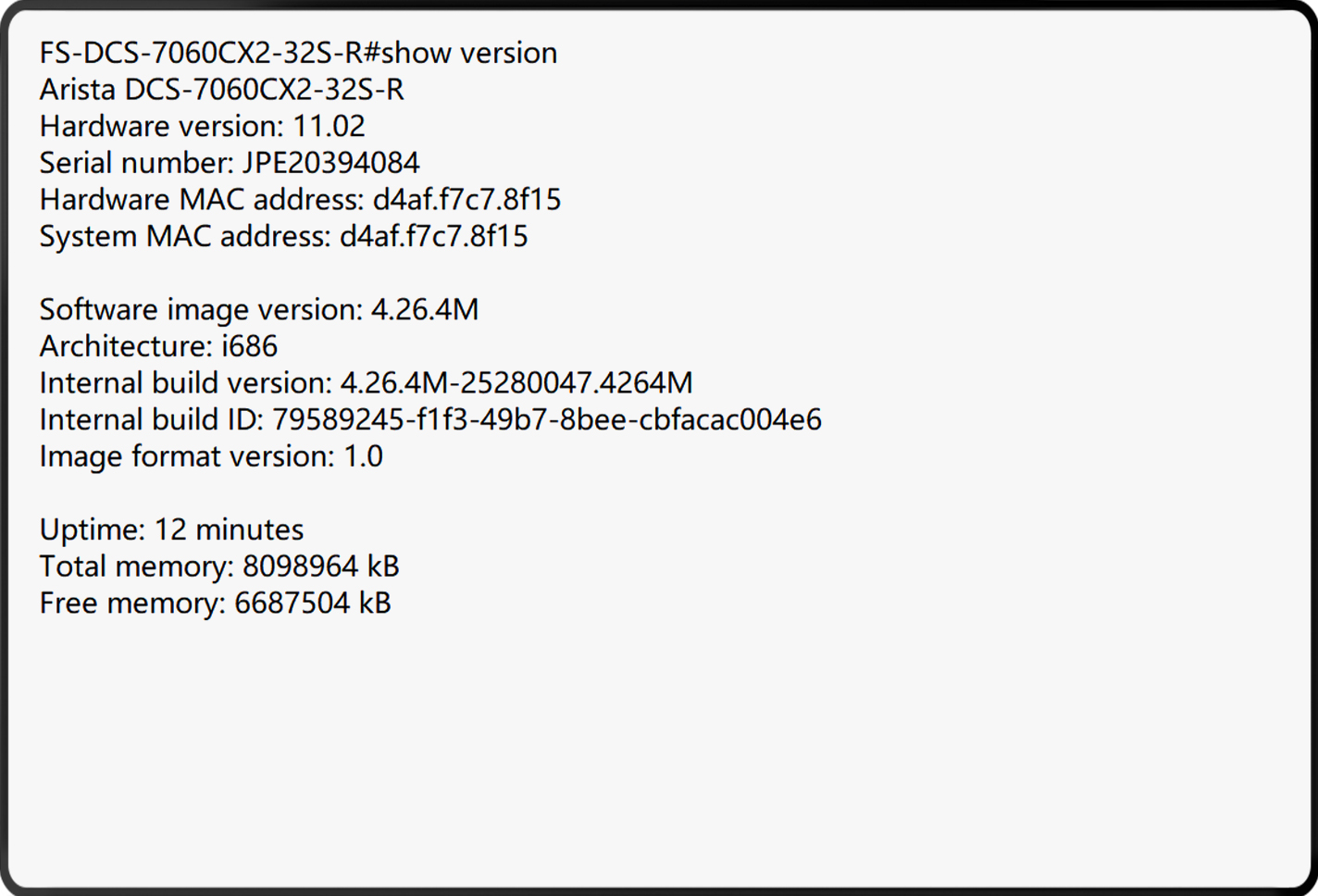Viewport: 1318px width, 896px height.
Task: Click the 'show version' command text
Action: click(469, 53)
